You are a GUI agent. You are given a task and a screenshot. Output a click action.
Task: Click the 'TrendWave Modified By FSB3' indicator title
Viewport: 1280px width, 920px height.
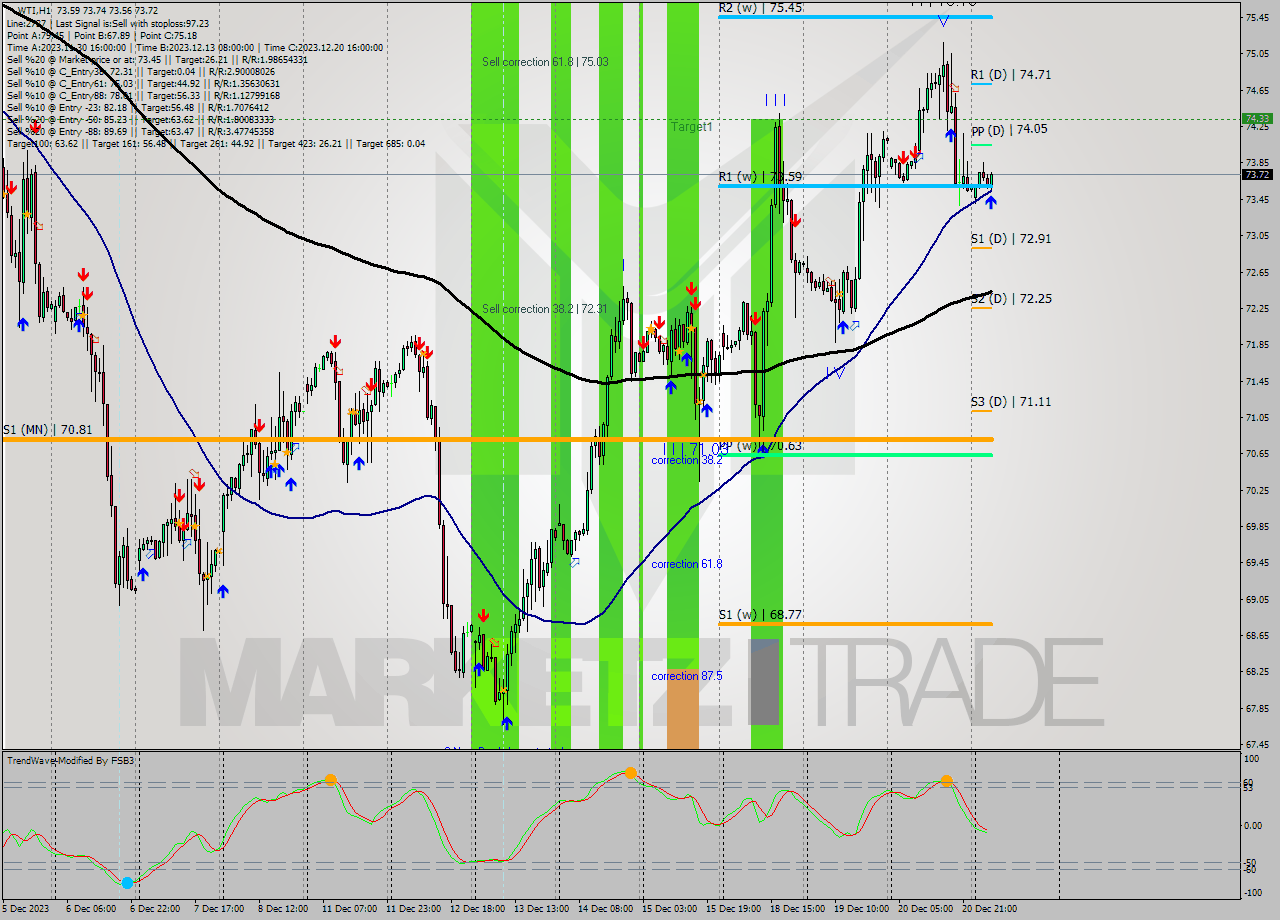70,761
